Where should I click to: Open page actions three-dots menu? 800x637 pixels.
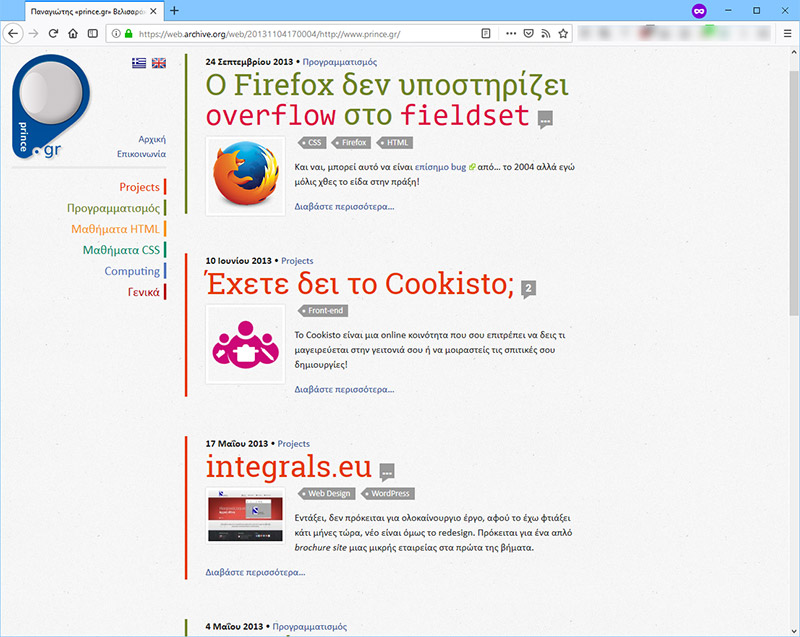pos(510,33)
